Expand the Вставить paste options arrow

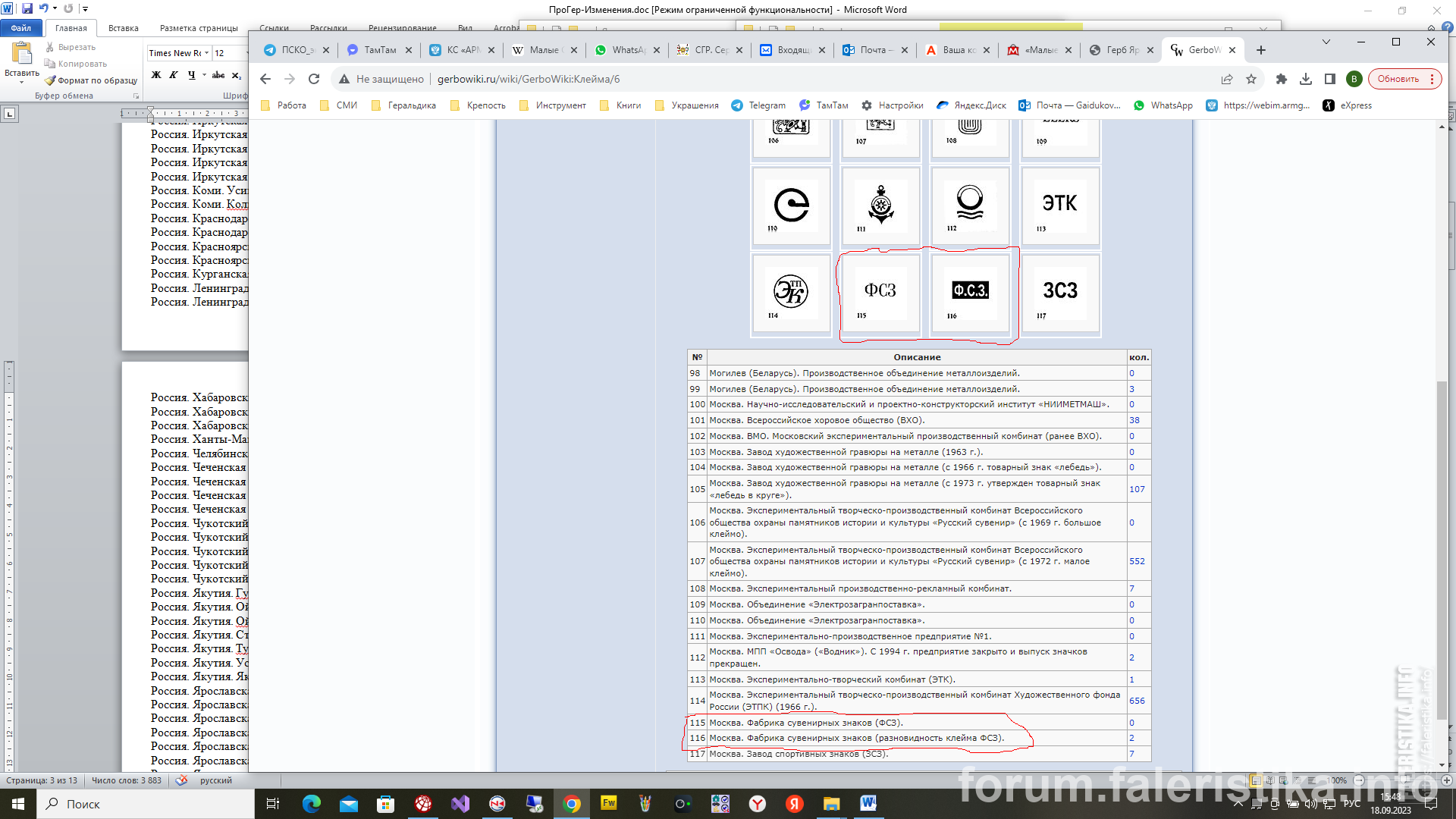click(22, 82)
